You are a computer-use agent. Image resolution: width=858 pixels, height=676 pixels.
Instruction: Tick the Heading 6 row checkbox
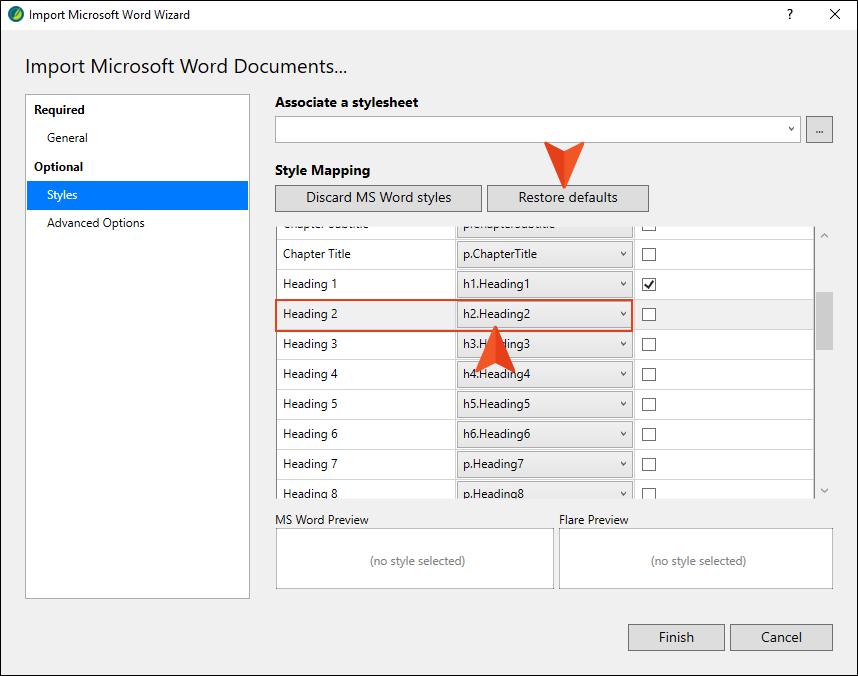pyautogui.click(x=649, y=435)
